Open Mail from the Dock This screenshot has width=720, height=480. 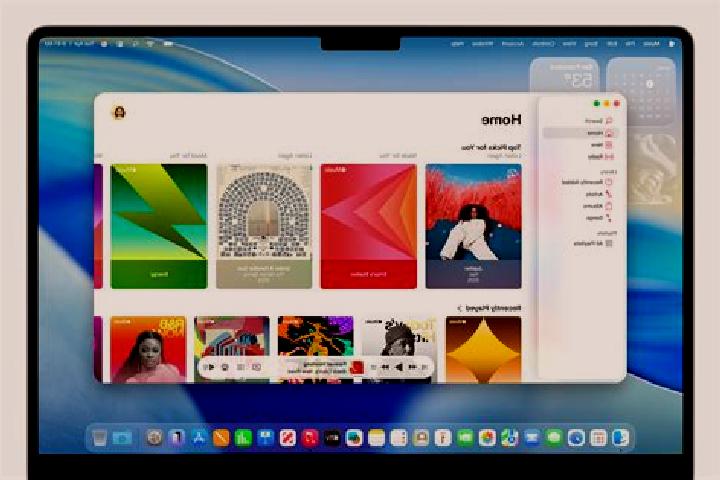pyautogui.click(x=531, y=437)
